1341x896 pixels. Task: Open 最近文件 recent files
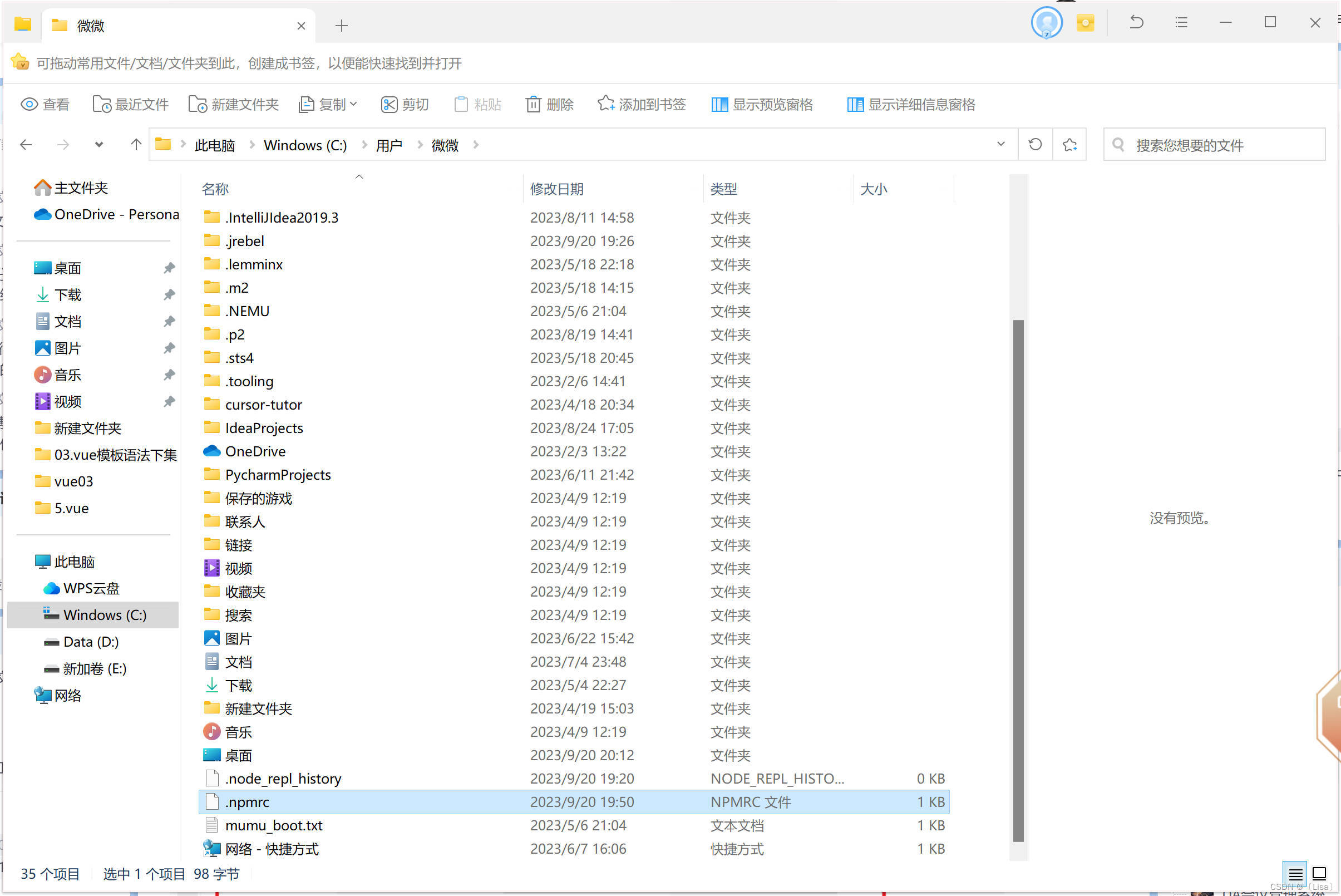tap(130, 105)
